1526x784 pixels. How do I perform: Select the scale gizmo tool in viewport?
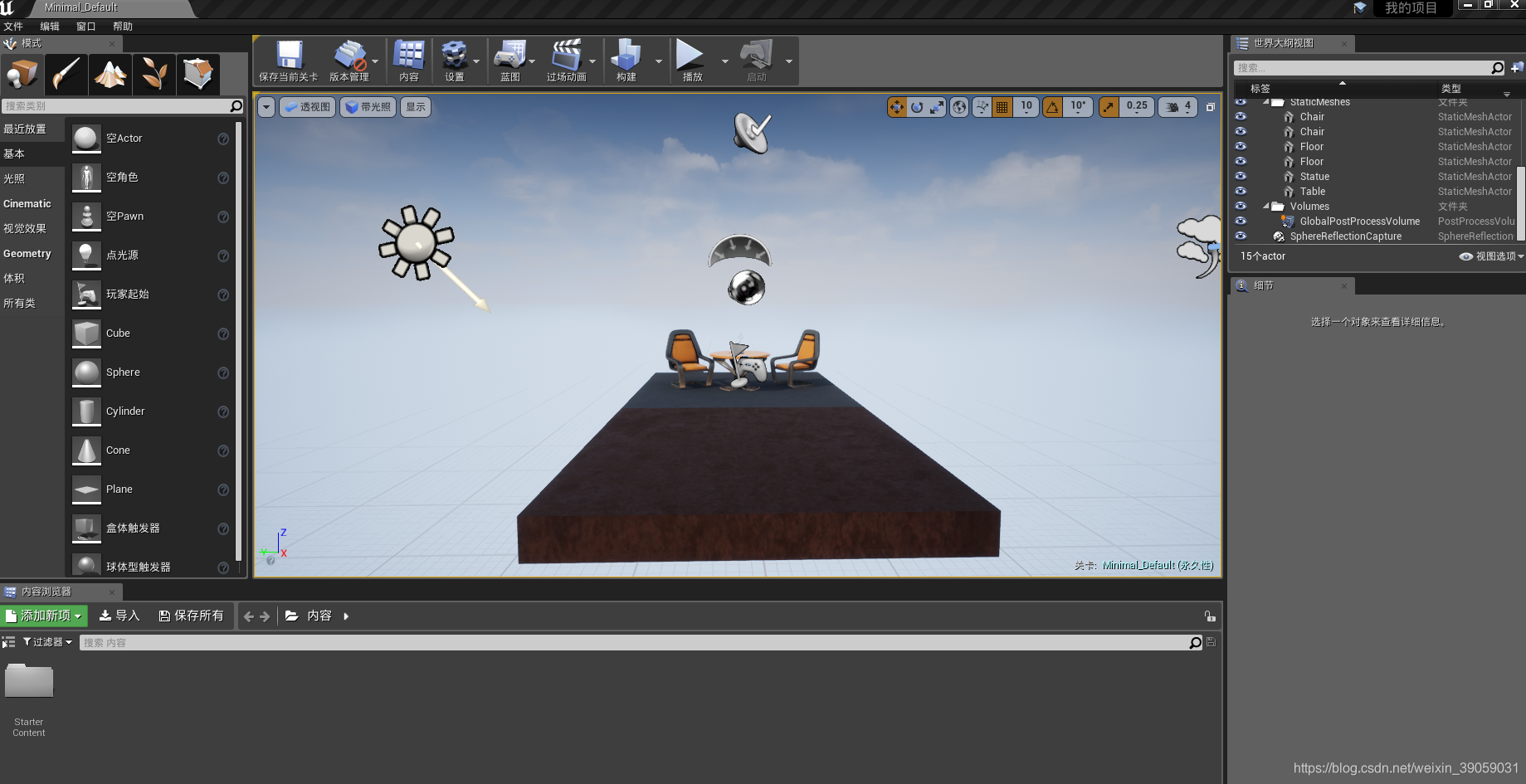point(937,107)
